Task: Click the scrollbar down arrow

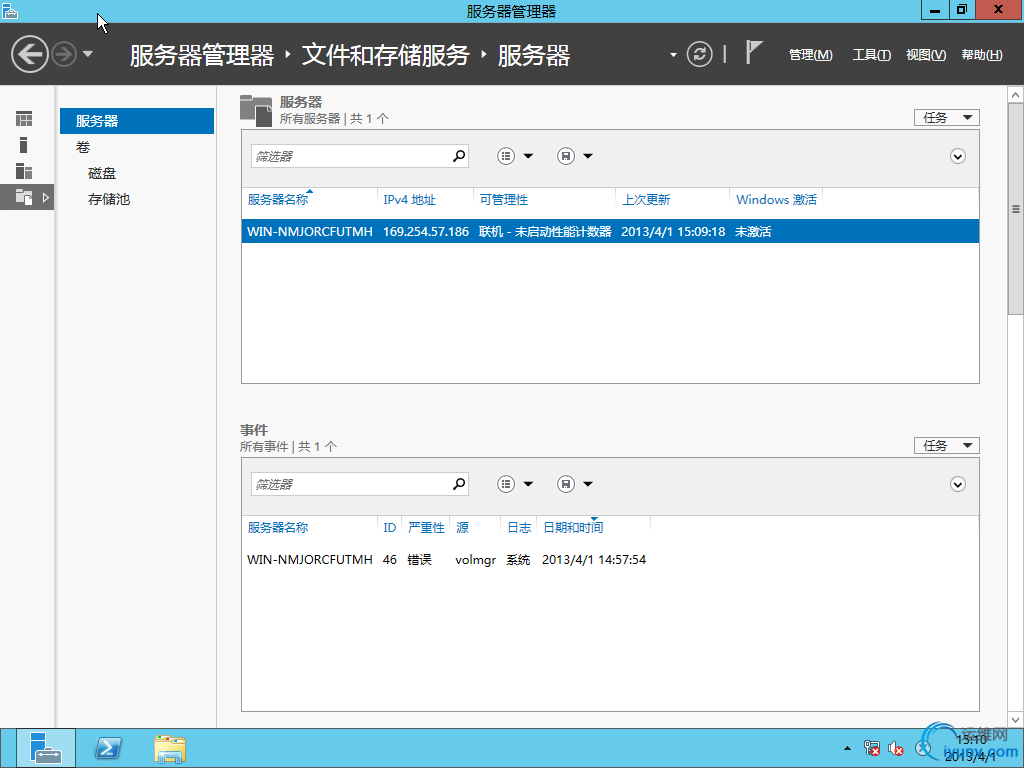Action: point(1016,720)
